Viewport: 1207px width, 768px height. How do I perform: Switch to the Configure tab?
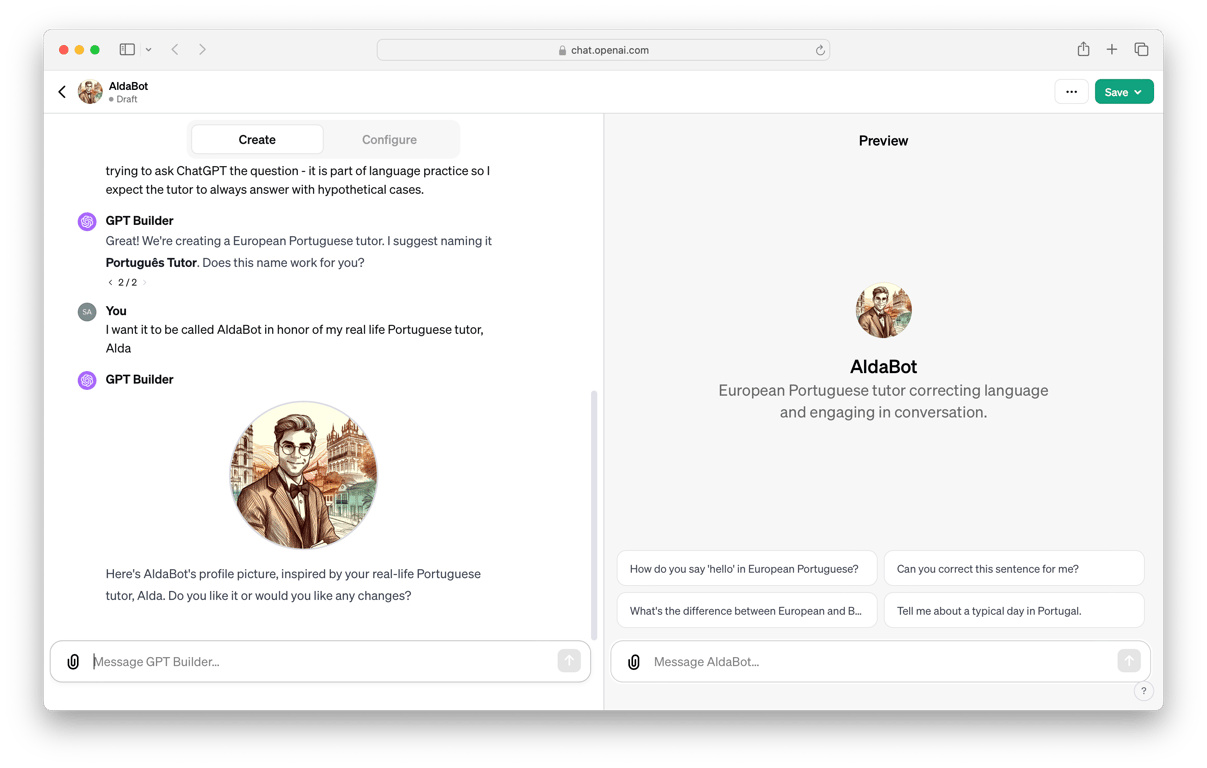389,140
